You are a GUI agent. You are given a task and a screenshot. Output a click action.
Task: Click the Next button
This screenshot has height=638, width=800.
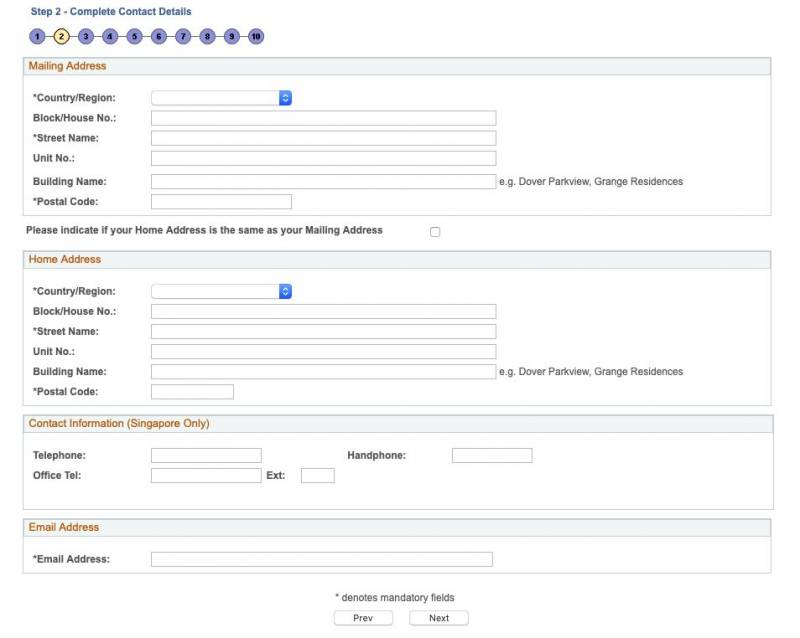pyautogui.click(x=438, y=618)
